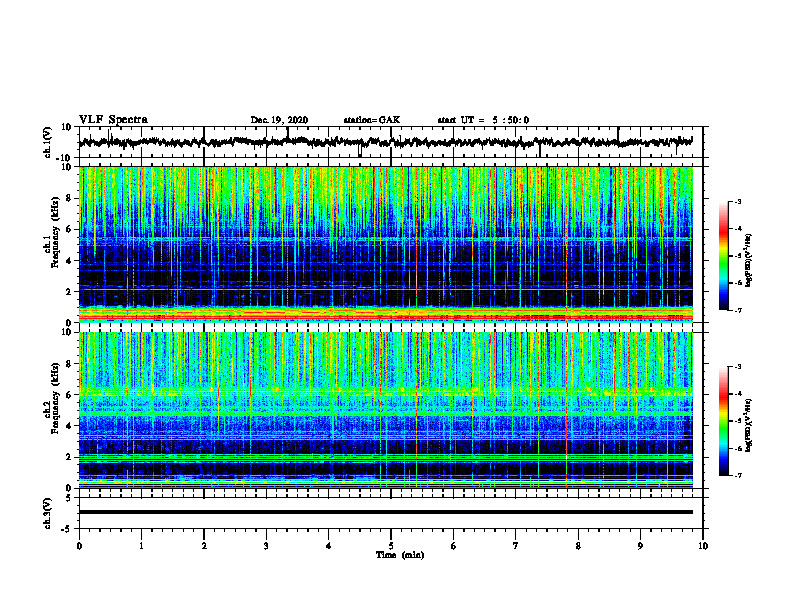Image resolution: width=792 pixels, height=612 pixels.
Task: Click the "ch.1(V)" waveform axis label
Action: 48,142
